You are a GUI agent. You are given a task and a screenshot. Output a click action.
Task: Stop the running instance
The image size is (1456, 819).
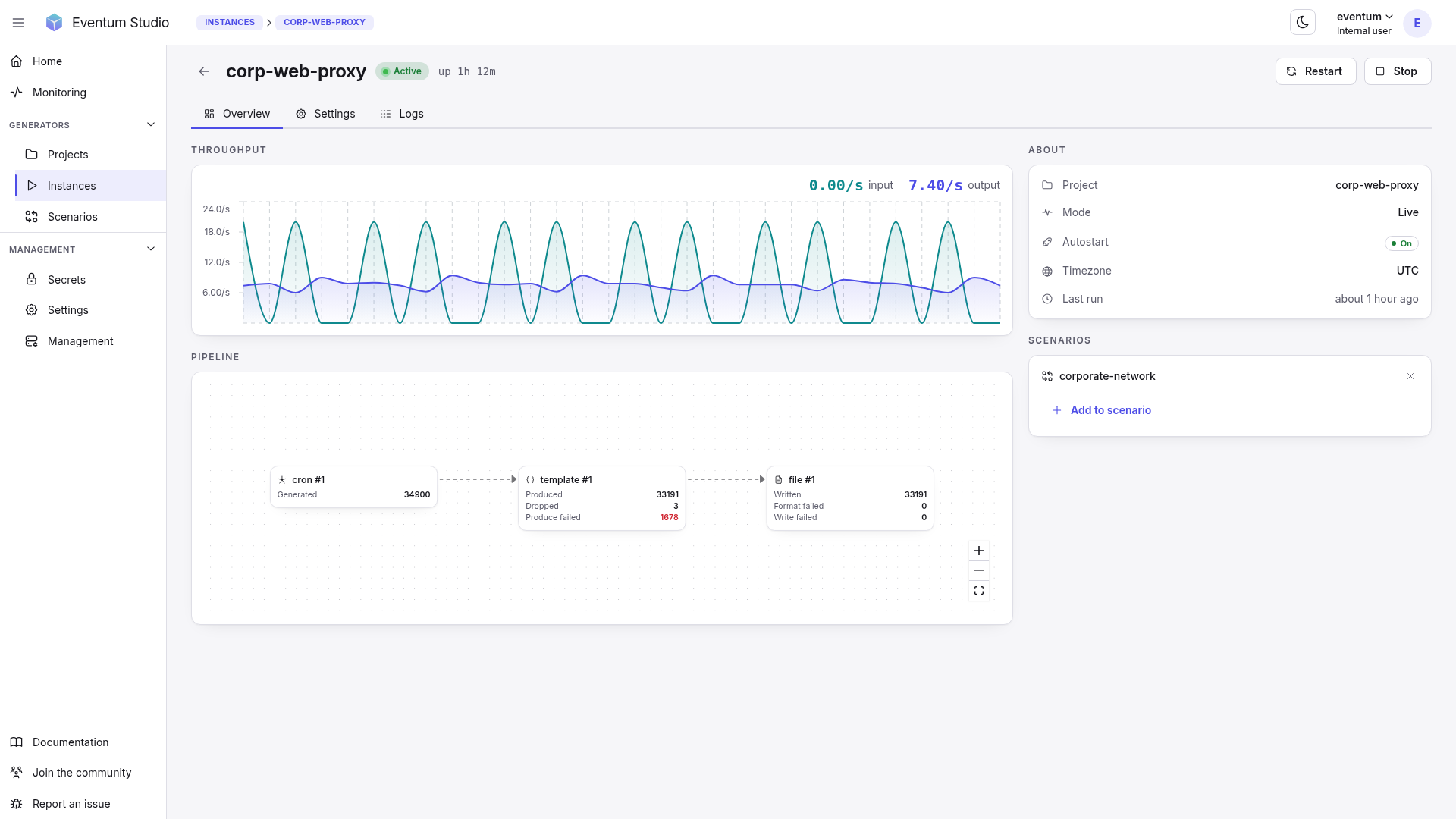click(x=1398, y=71)
